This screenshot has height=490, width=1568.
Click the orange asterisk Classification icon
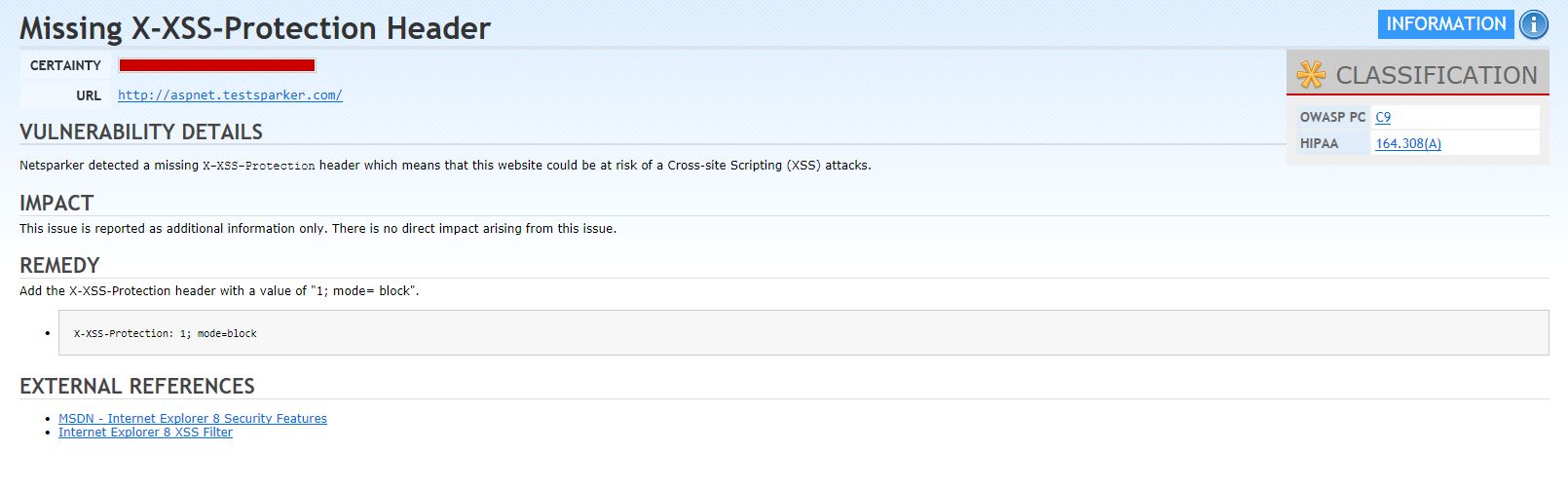(x=1311, y=75)
